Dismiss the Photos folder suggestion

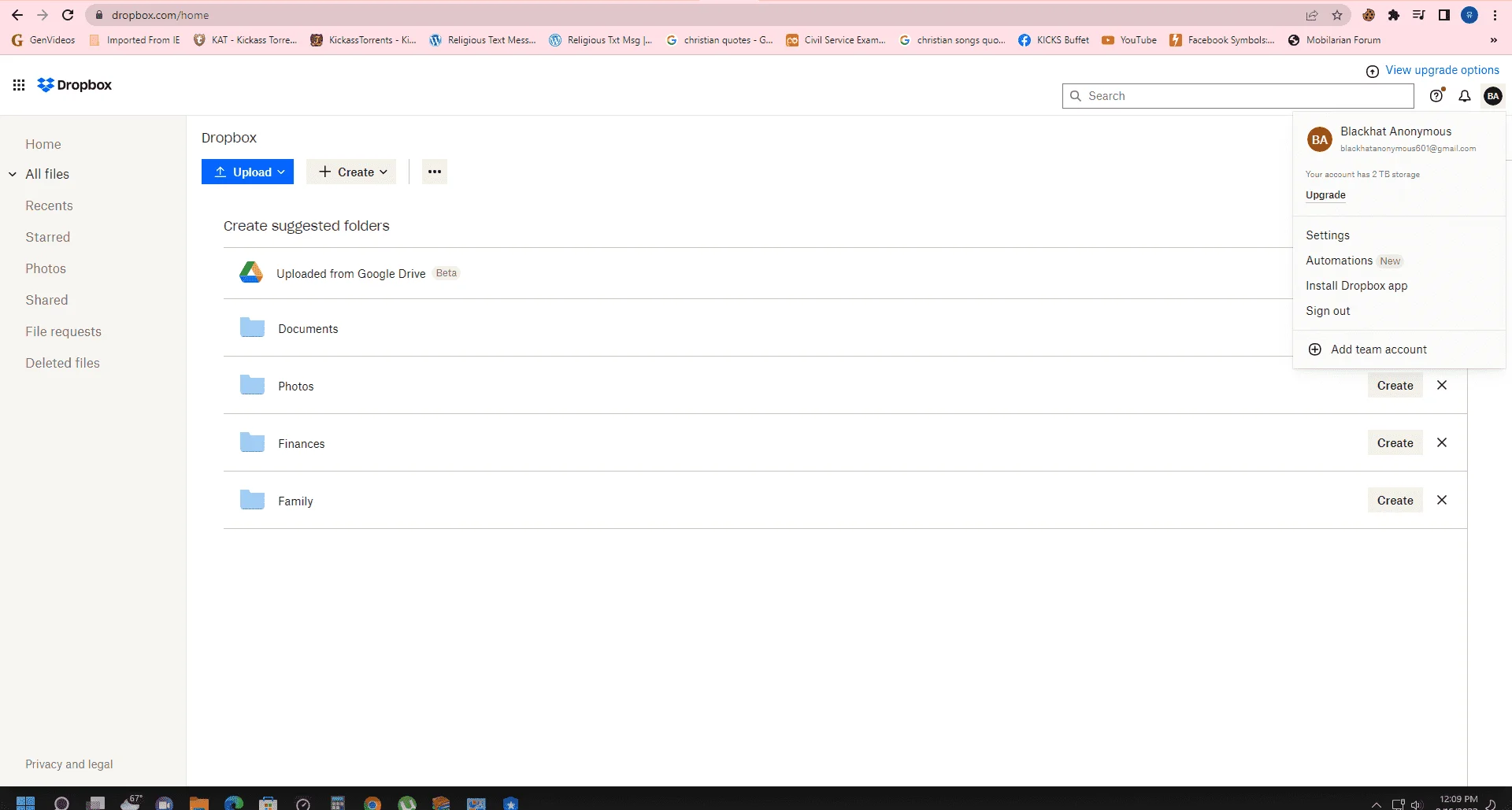tap(1442, 385)
